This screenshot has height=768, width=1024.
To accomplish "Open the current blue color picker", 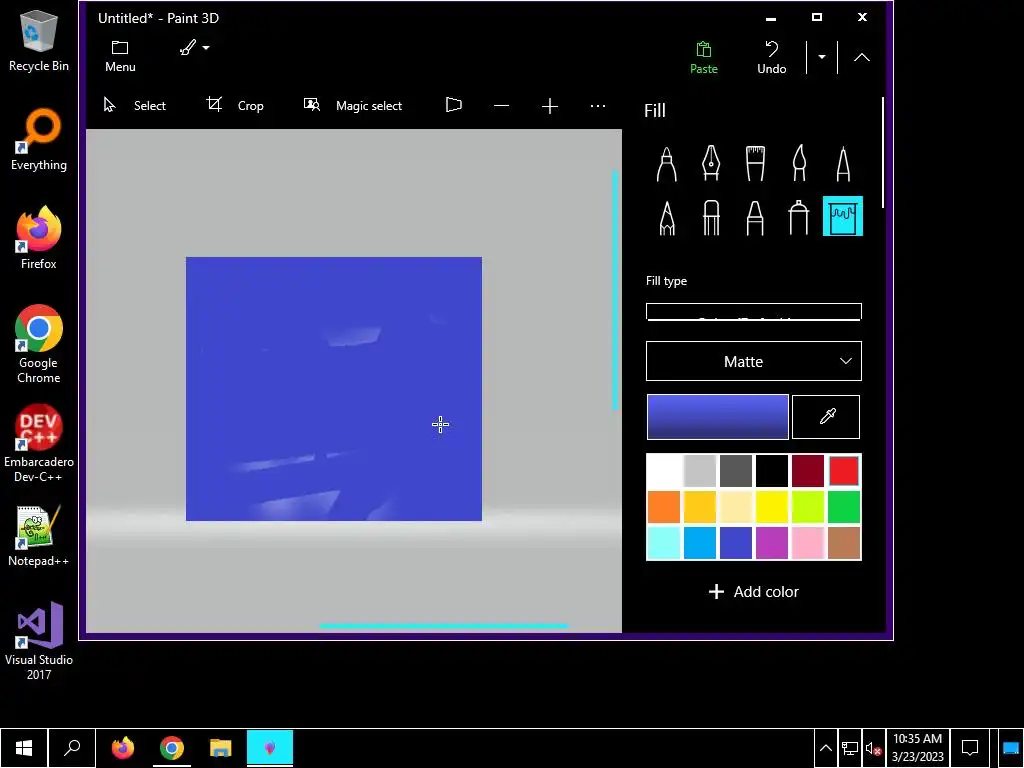I will click(x=717, y=417).
